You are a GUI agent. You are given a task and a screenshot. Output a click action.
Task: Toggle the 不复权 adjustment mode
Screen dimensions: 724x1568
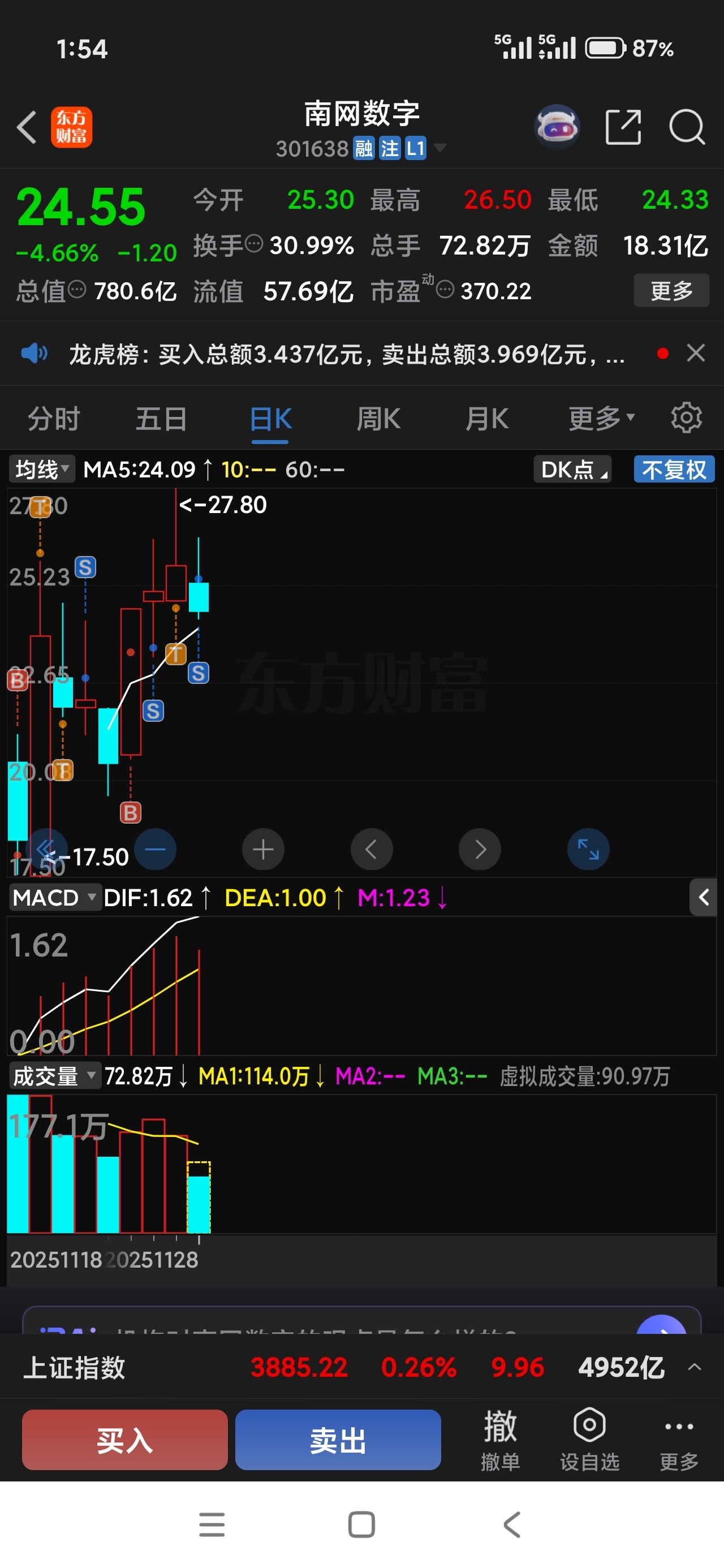(x=674, y=470)
